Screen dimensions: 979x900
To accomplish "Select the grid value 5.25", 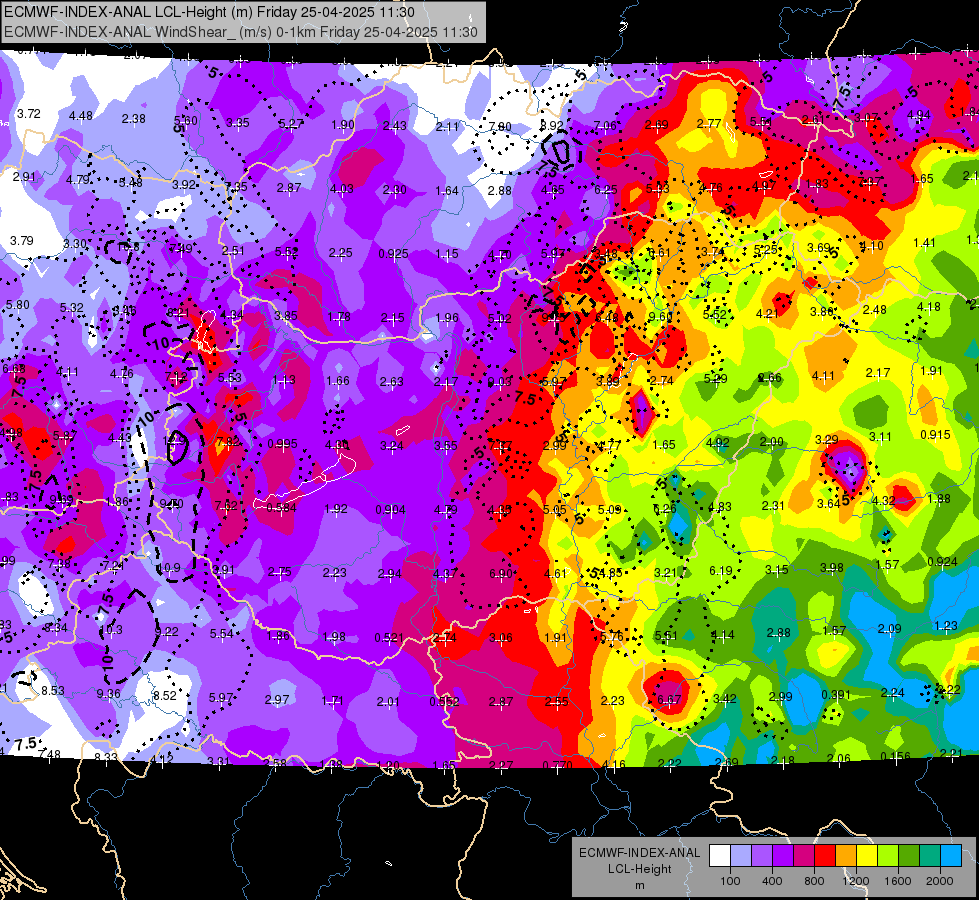I will coord(765,250).
